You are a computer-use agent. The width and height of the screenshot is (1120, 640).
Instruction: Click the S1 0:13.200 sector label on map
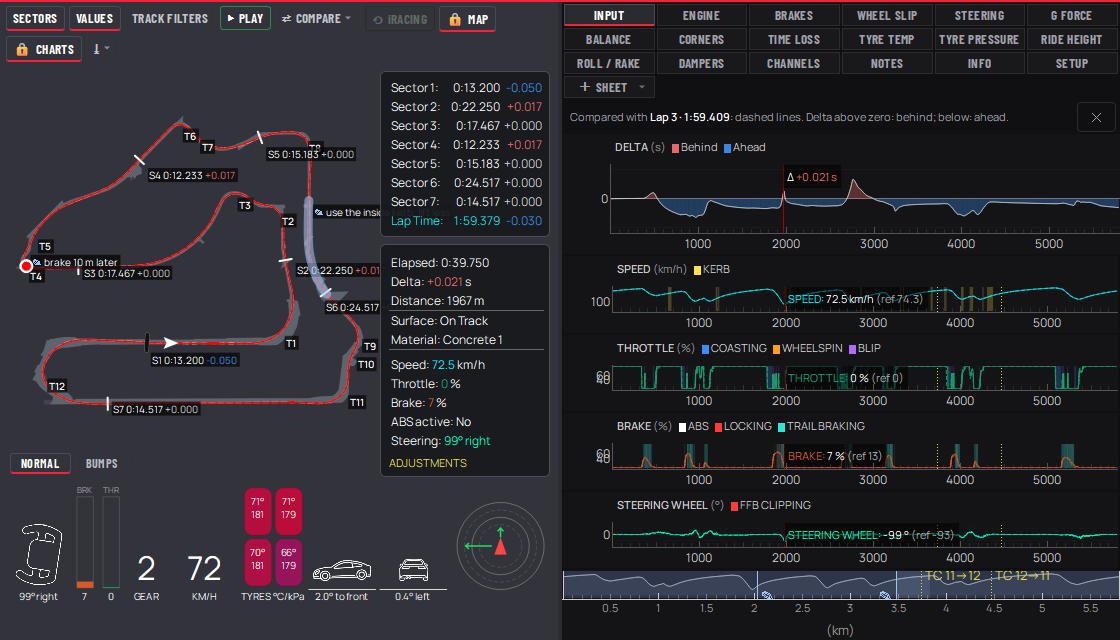coord(194,360)
